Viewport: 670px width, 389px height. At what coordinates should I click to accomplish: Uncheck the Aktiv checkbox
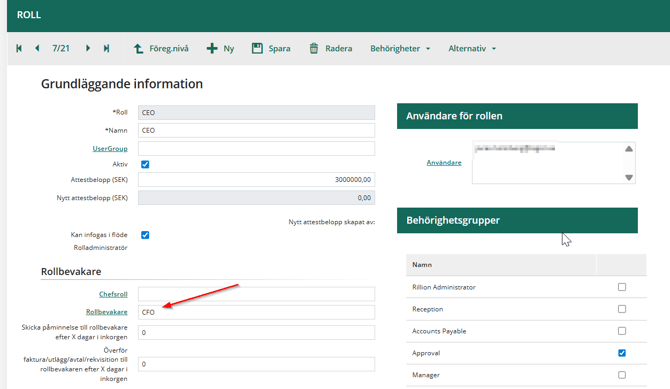coord(145,164)
